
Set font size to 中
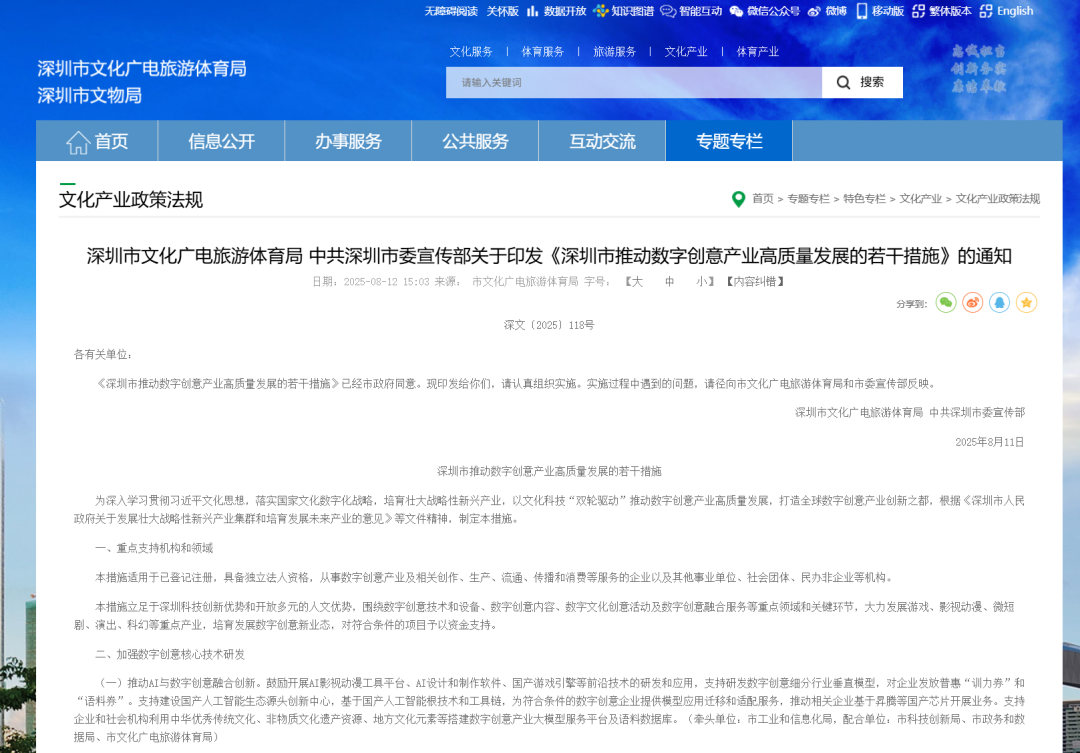click(x=670, y=282)
